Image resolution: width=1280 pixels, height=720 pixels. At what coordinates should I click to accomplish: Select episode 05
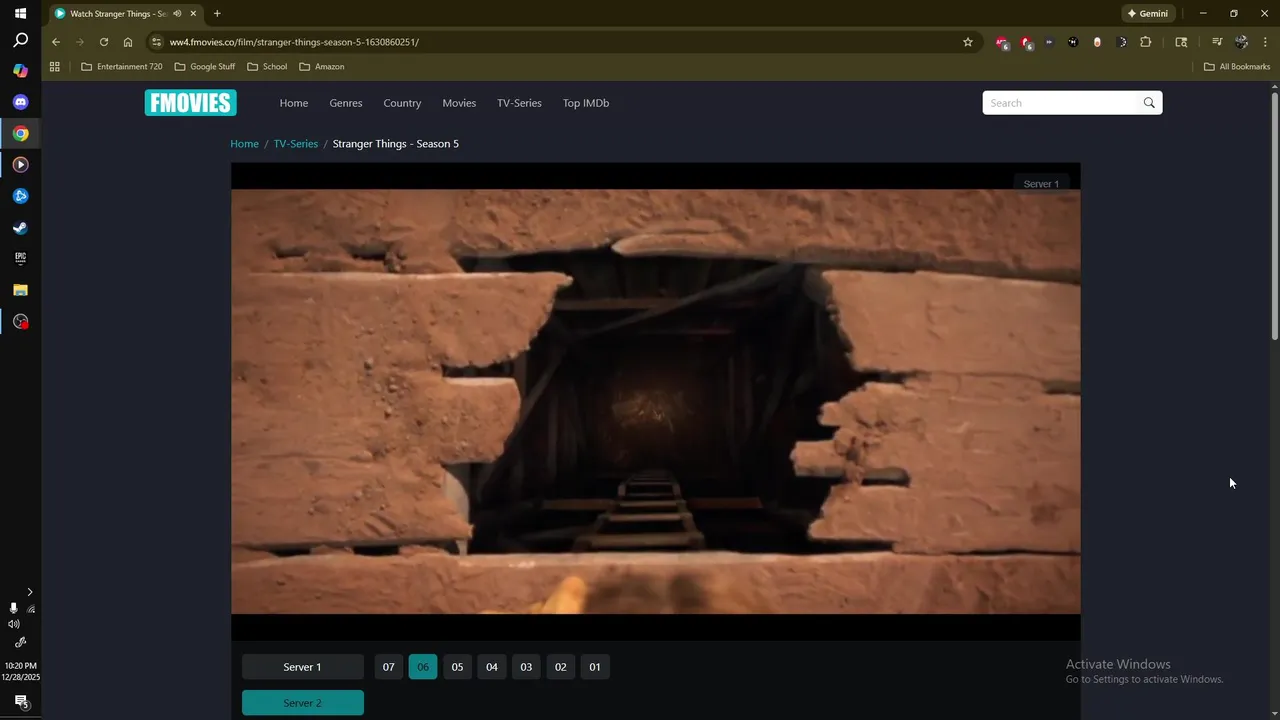pyautogui.click(x=457, y=667)
